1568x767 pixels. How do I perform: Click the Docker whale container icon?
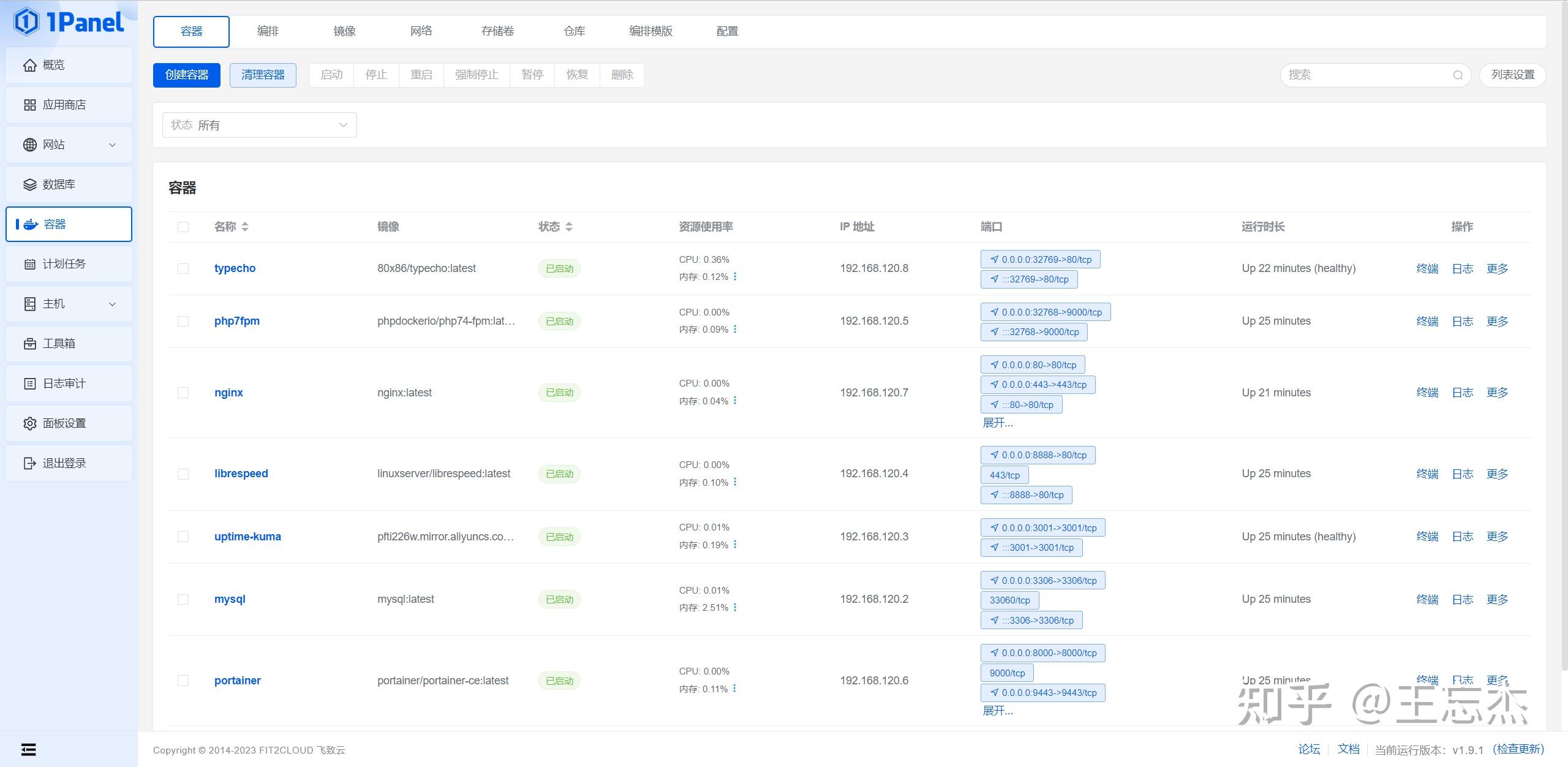point(30,224)
